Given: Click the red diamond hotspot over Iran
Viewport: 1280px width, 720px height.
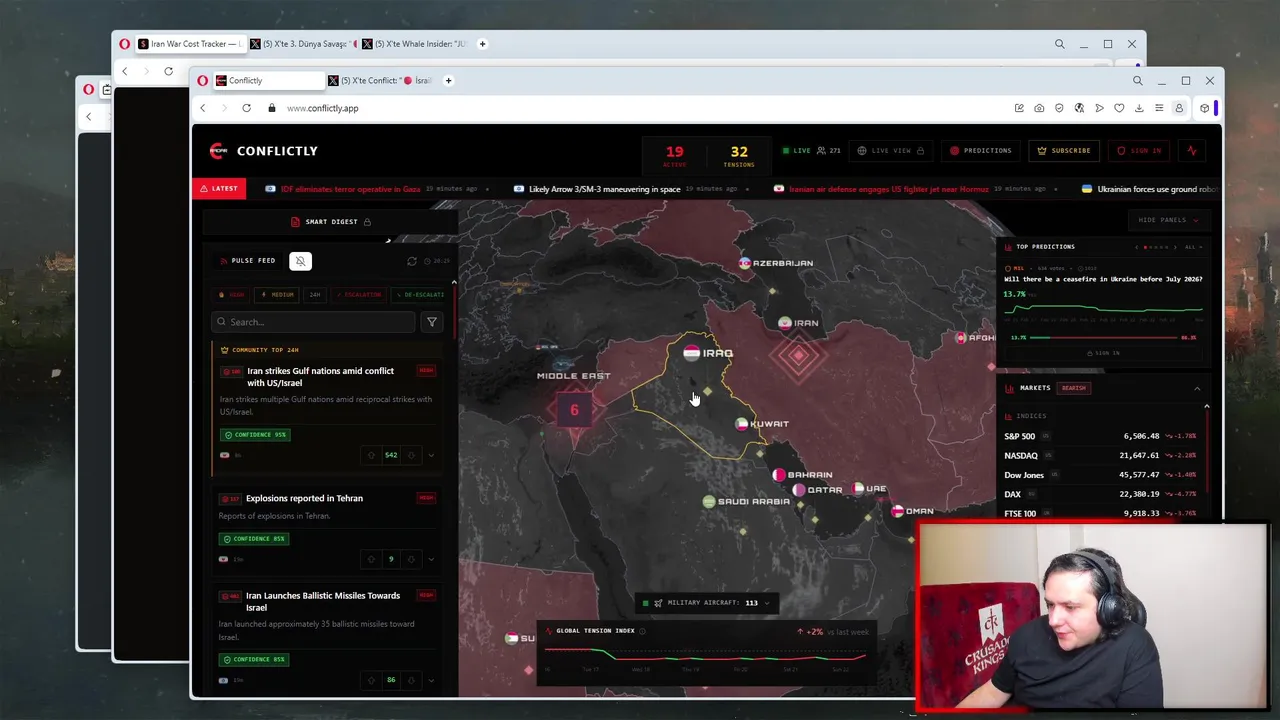Looking at the screenshot, I should (799, 355).
